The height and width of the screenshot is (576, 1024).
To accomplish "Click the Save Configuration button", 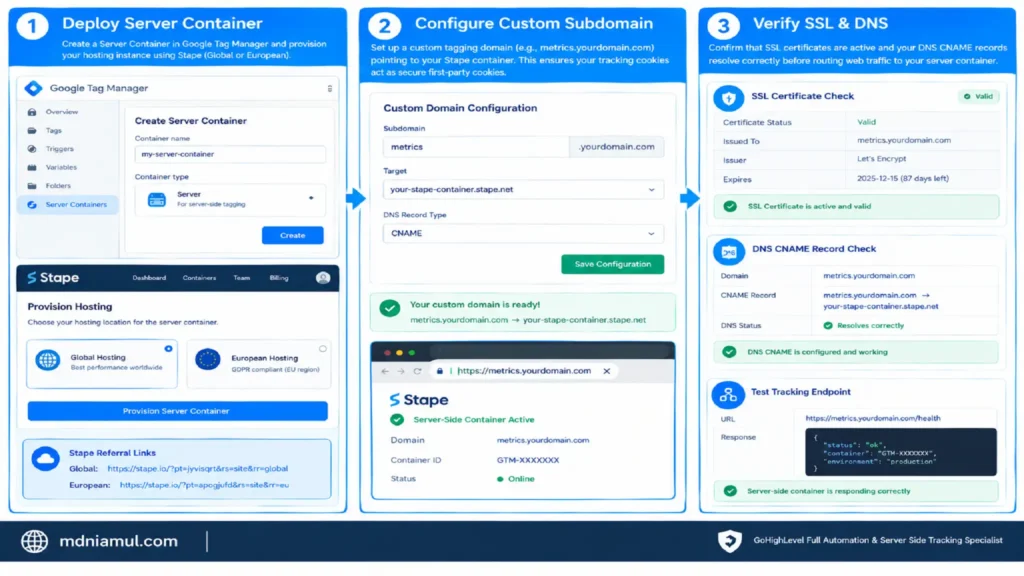I will [x=613, y=264].
